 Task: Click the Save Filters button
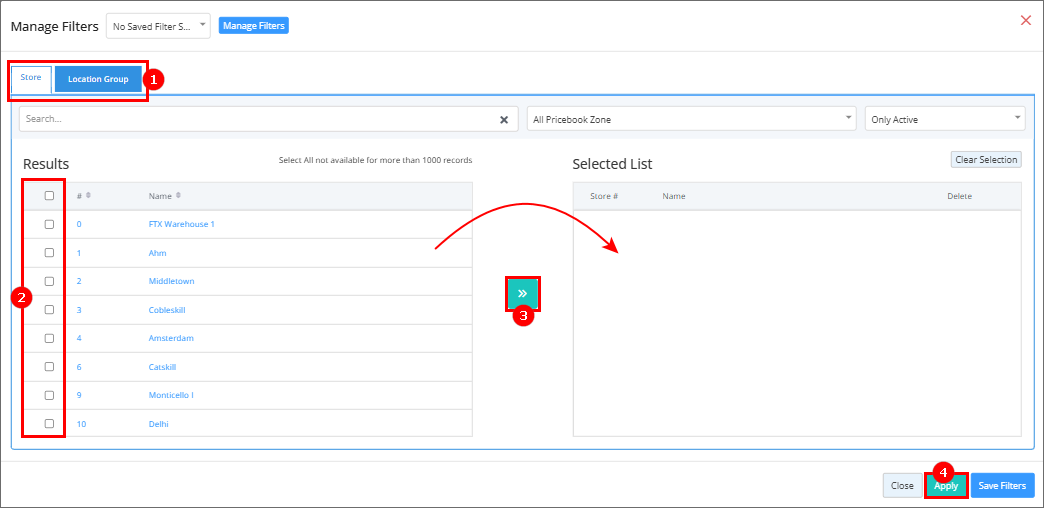(1002, 486)
